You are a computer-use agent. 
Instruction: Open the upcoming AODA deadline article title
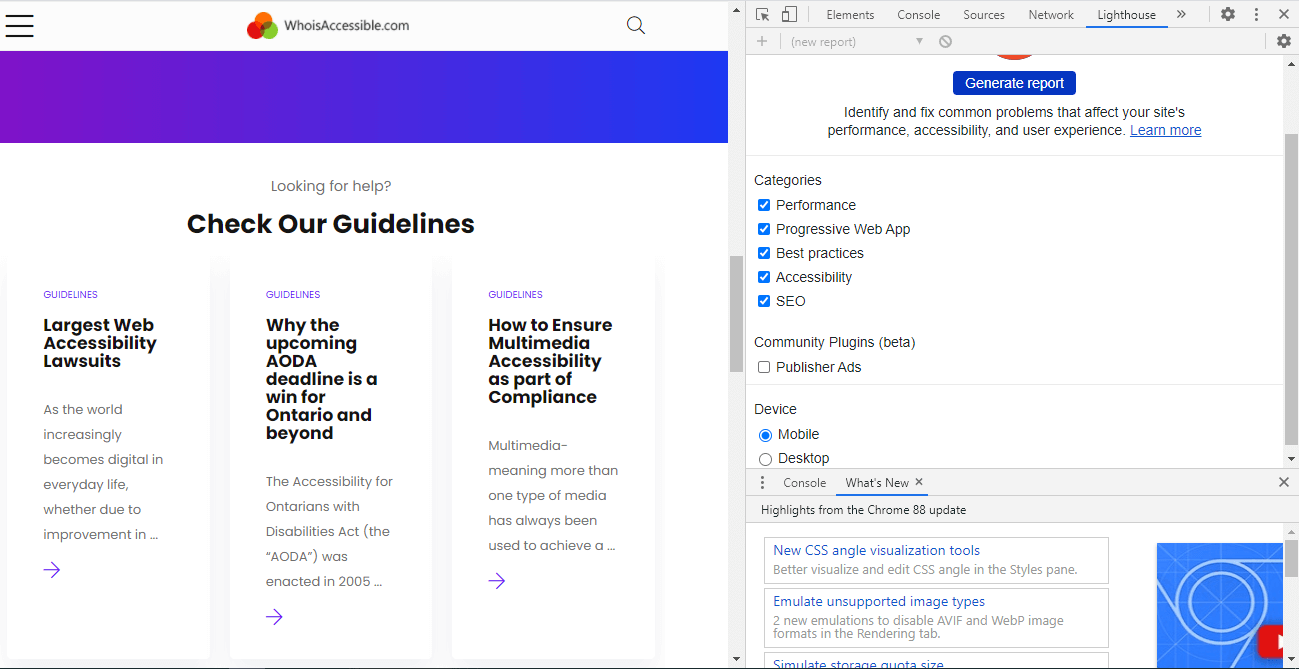(321, 379)
